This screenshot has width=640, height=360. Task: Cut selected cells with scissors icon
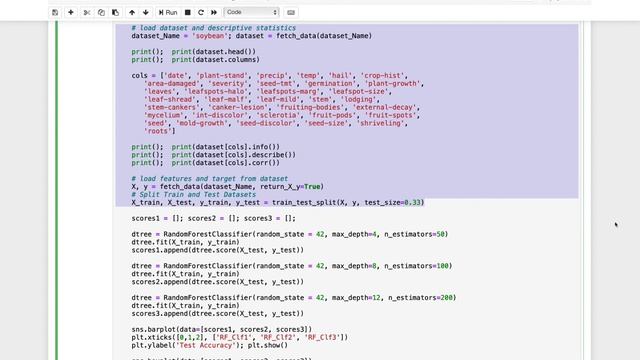click(87, 13)
